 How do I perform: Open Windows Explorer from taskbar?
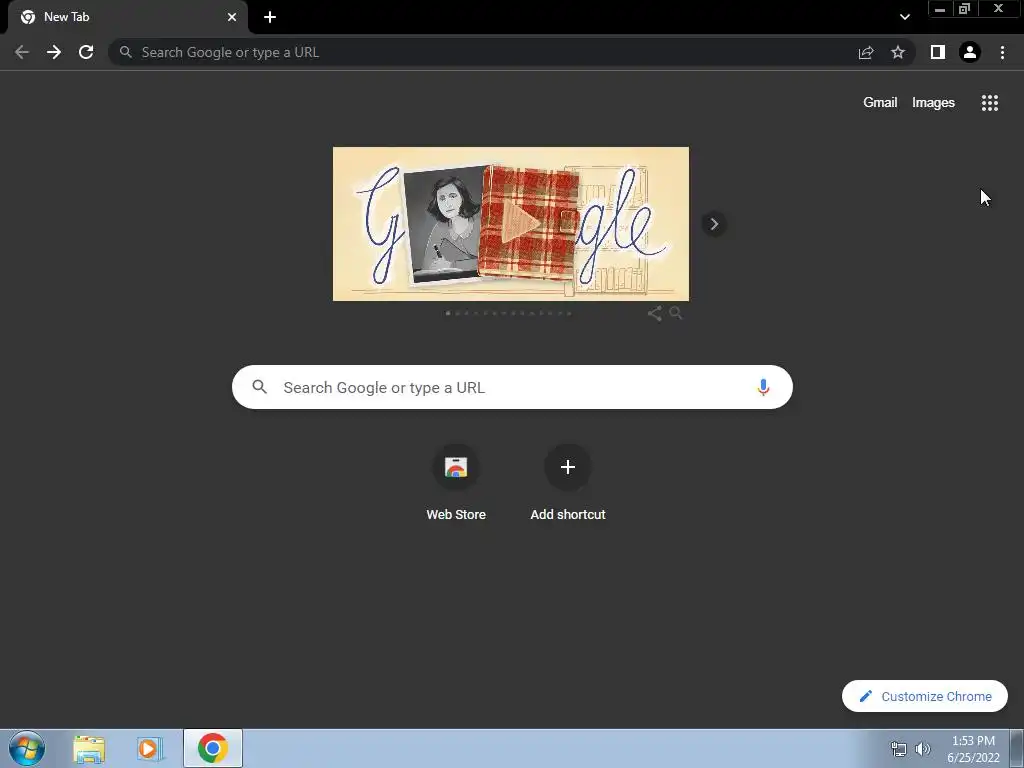89,749
